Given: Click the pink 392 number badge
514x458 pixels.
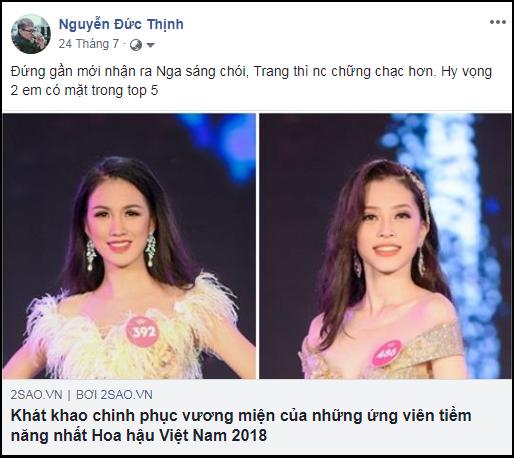Looking at the screenshot, I should (142, 331).
